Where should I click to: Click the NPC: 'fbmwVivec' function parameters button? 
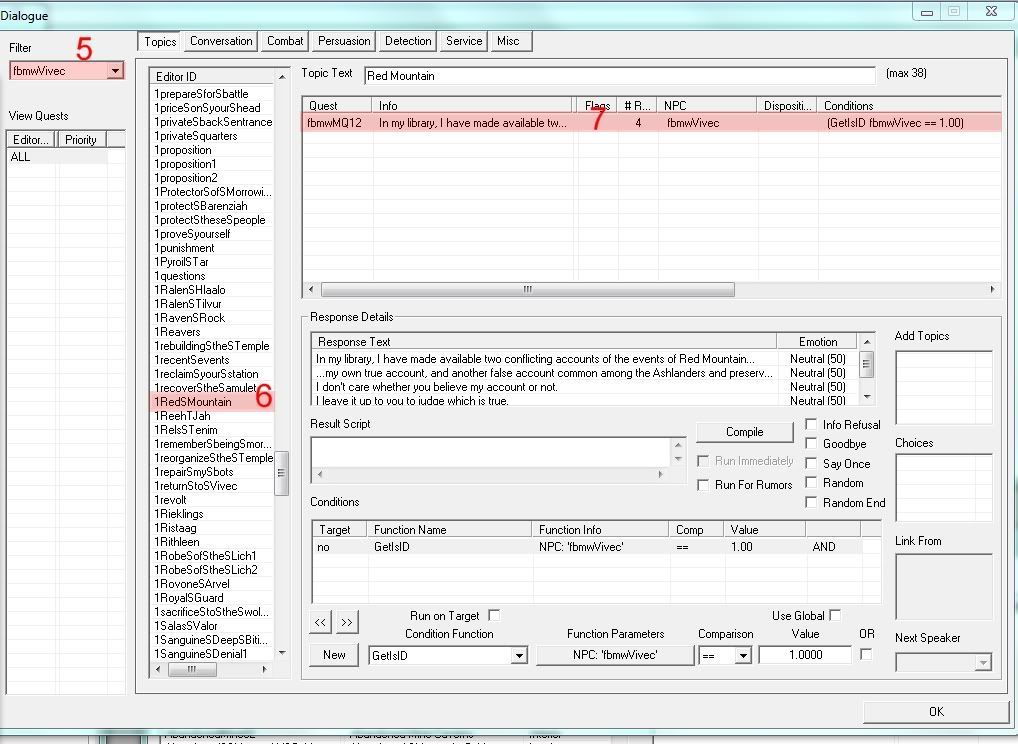[614, 655]
